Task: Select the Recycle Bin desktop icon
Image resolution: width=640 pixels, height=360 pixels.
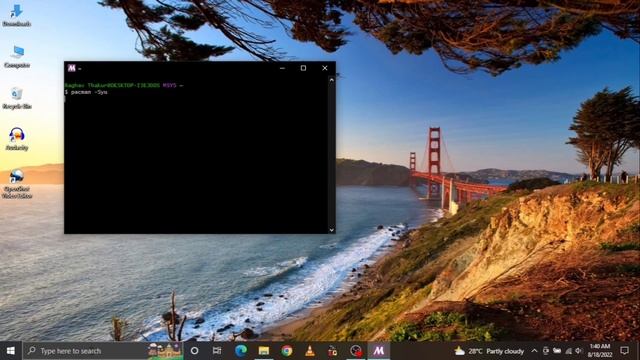Action: (x=17, y=98)
